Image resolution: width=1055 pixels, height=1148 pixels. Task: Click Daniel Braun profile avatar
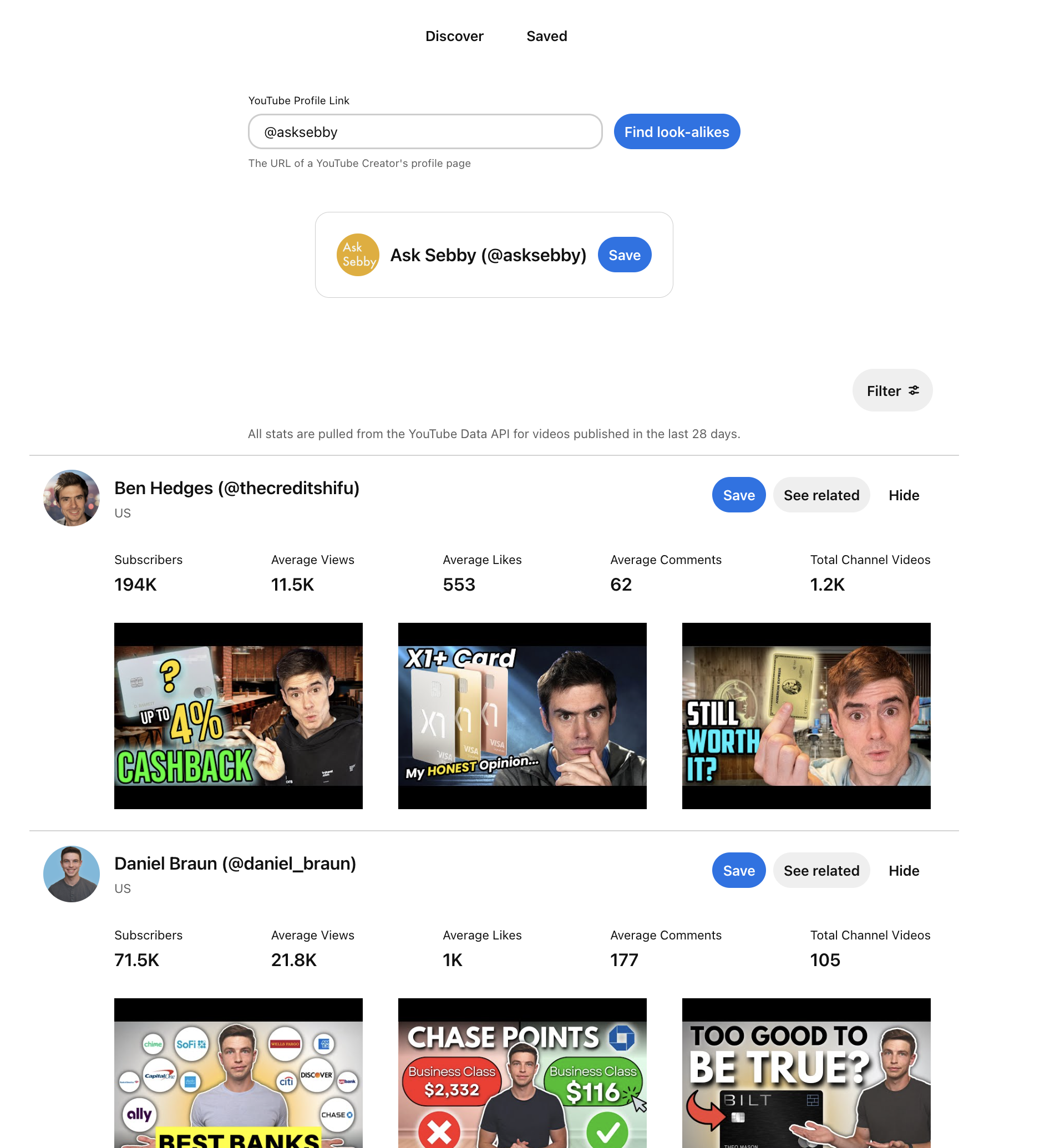(x=72, y=873)
